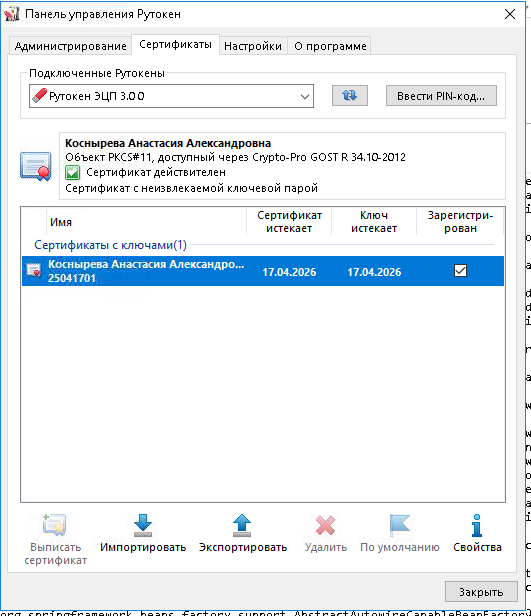Click the Default flag icon
The height and width of the screenshot is (616, 531).
[x=400, y=525]
